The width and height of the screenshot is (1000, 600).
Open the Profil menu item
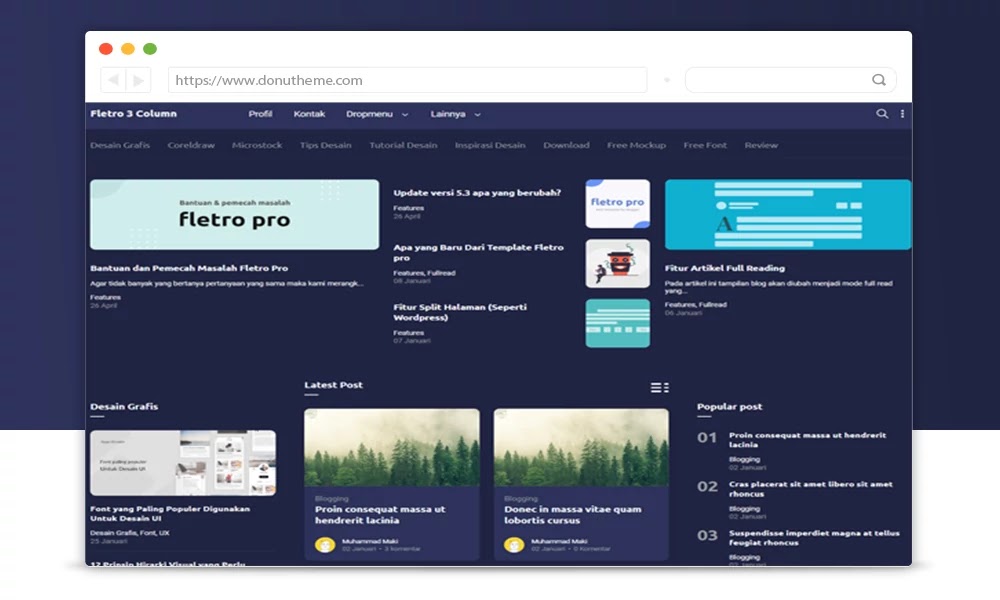260,113
